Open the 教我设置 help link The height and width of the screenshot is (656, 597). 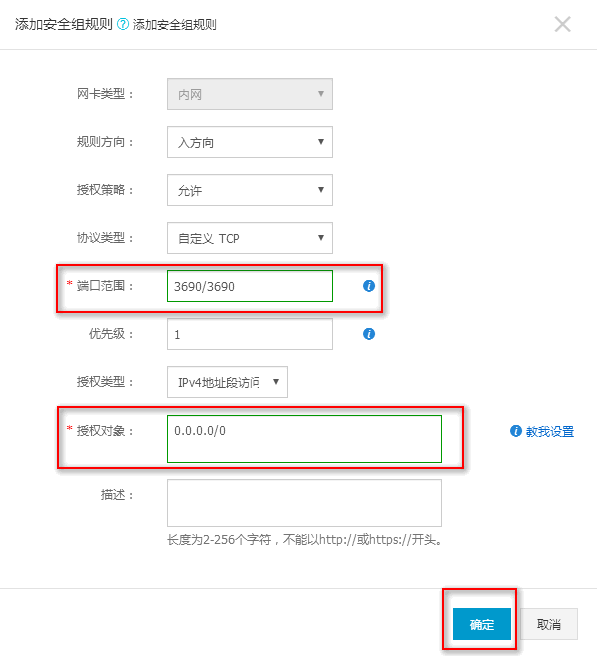click(550, 431)
